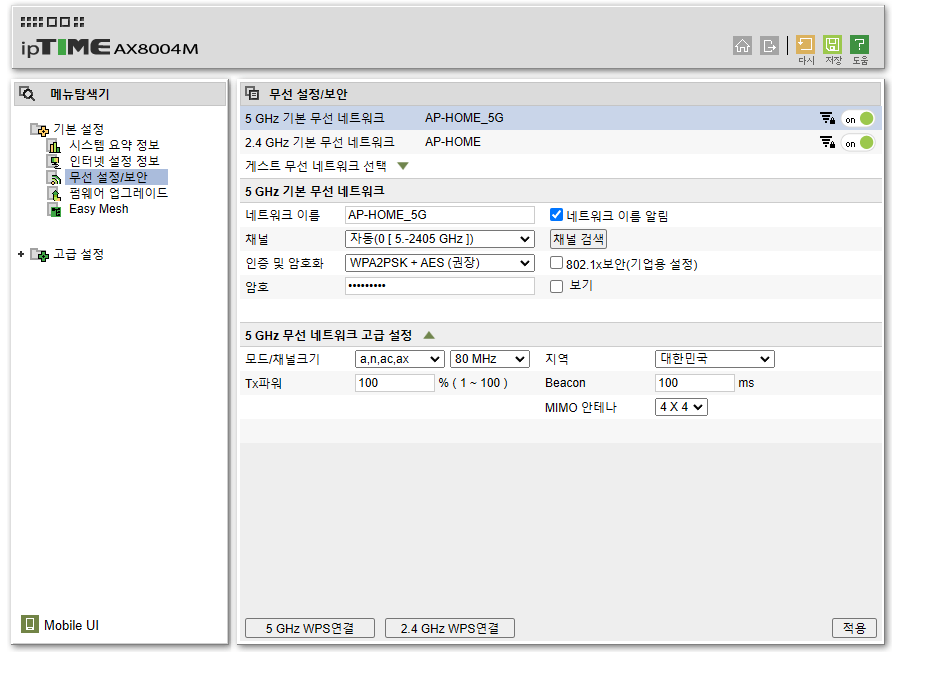Image resolution: width=932 pixels, height=692 pixels.
Task: Expand the 게스트 무선 네트워크 선택 triangle
Action: [x=403, y=166]
